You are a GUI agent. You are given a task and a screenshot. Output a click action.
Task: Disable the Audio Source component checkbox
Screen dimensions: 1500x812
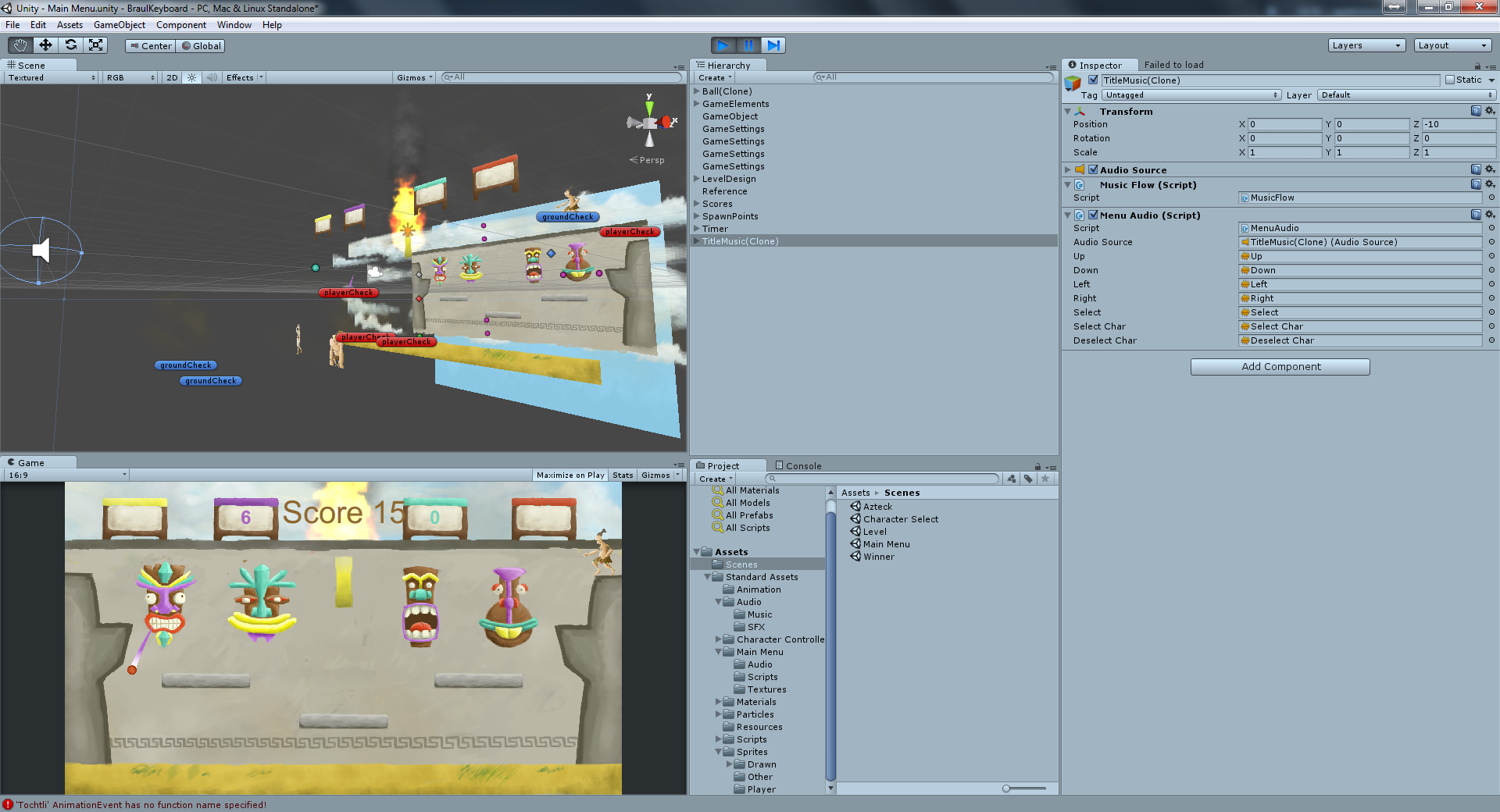coord(1093,170)
